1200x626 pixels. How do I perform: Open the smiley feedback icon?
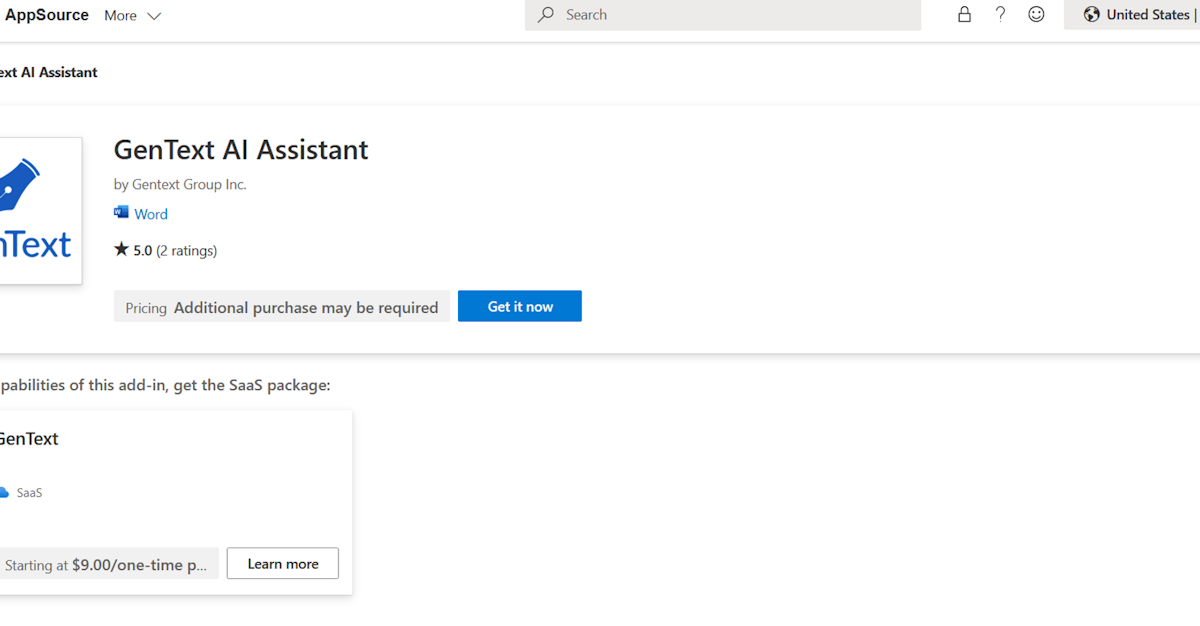point(1037,14)
